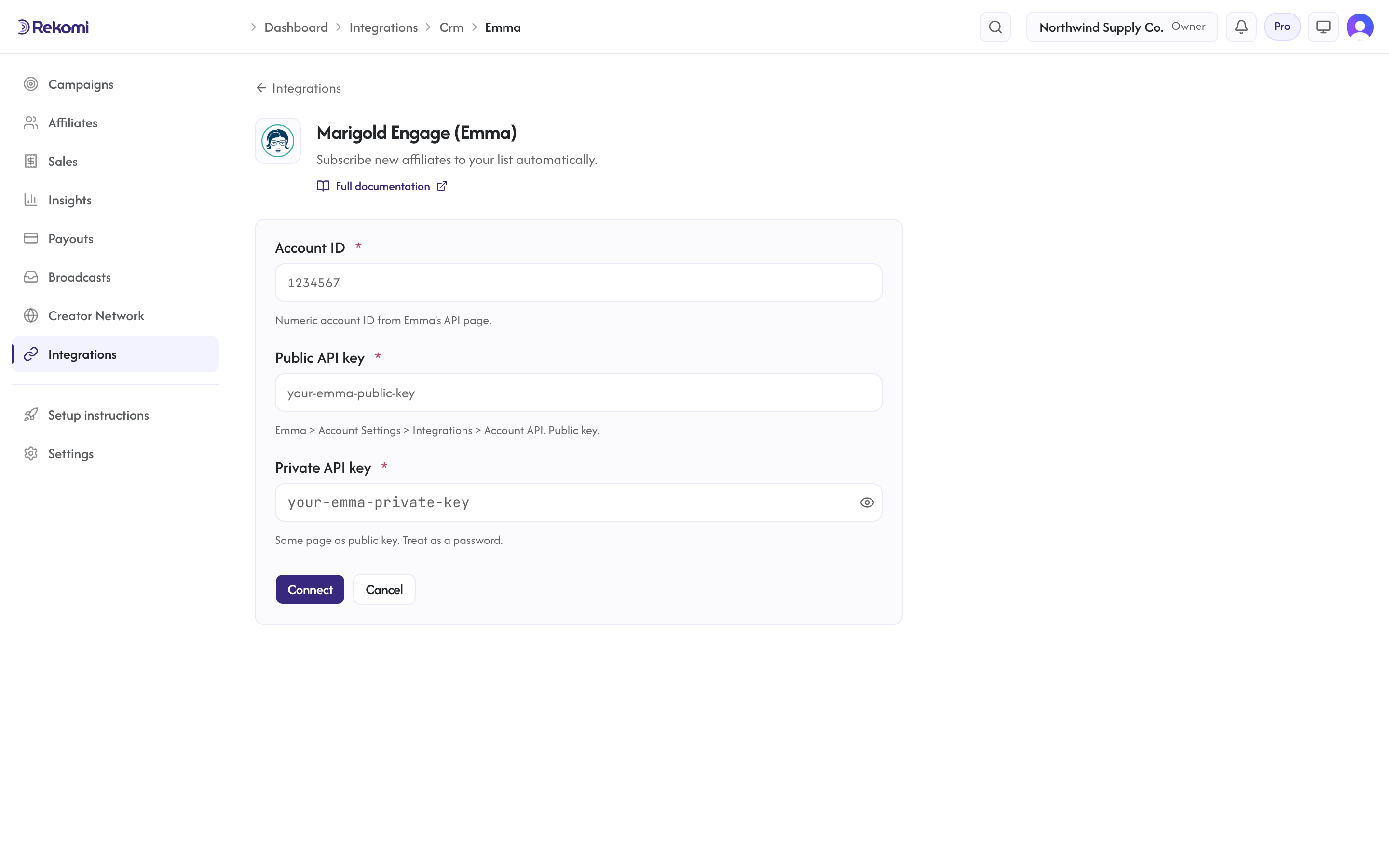Go to Broadcasts
This screenshot has height=868, width=1389.
115,277
